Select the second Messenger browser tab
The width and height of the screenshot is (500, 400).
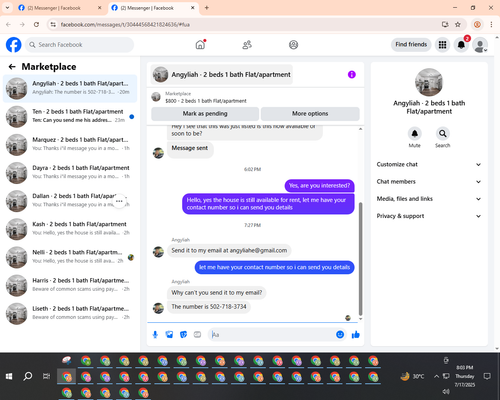[x=150, y=8]
